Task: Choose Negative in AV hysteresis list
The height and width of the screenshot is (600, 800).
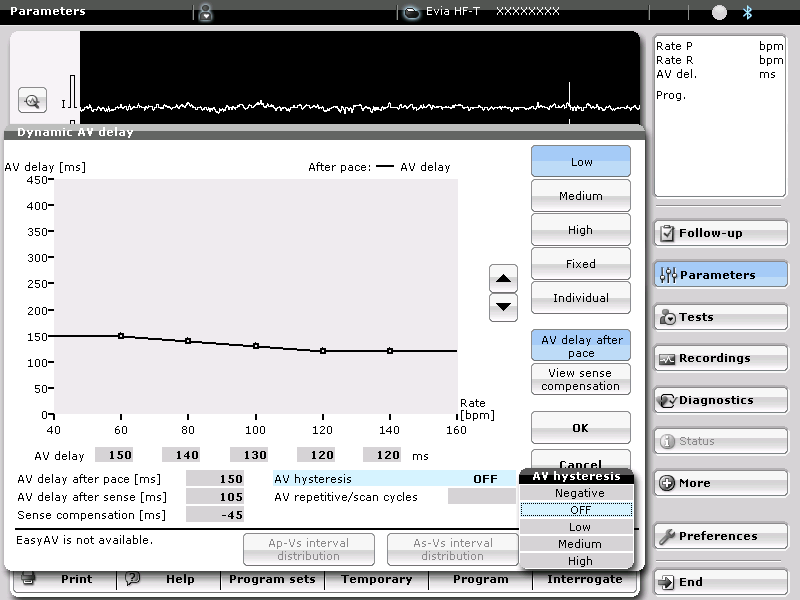Action: pyautogui.click(x=580, y=493)
